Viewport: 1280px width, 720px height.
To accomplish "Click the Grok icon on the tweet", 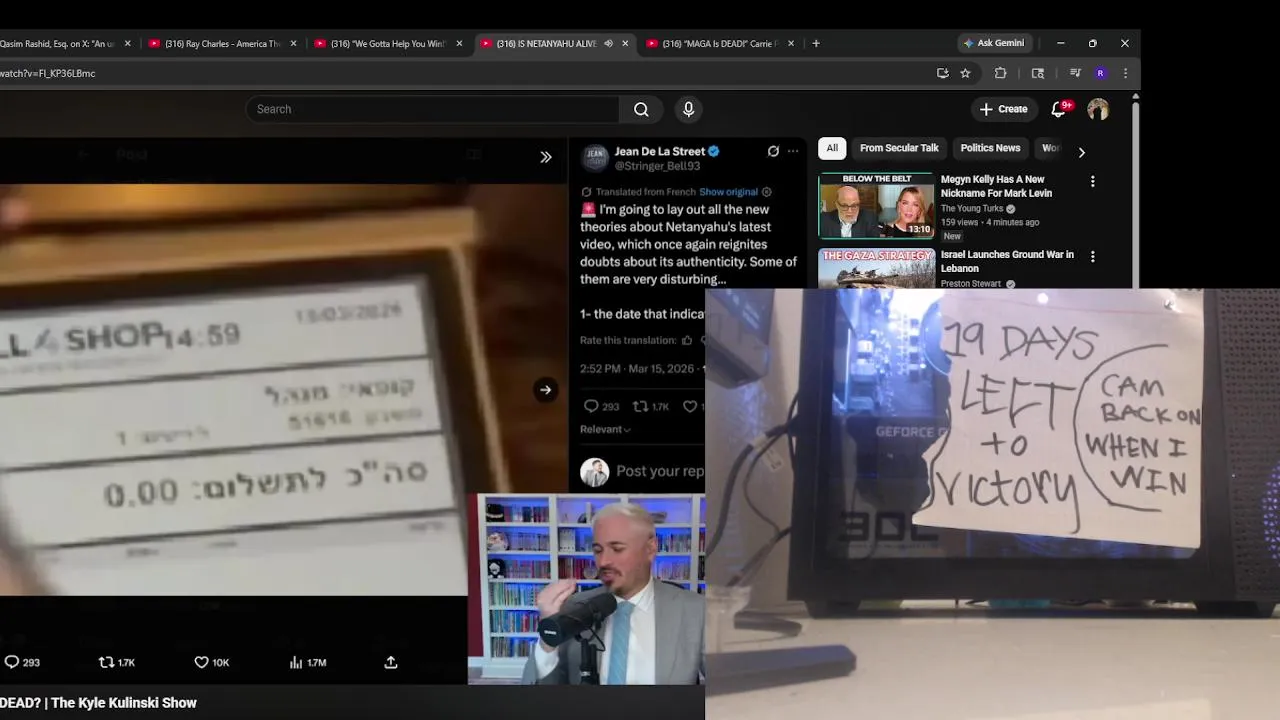I will 773,151.
